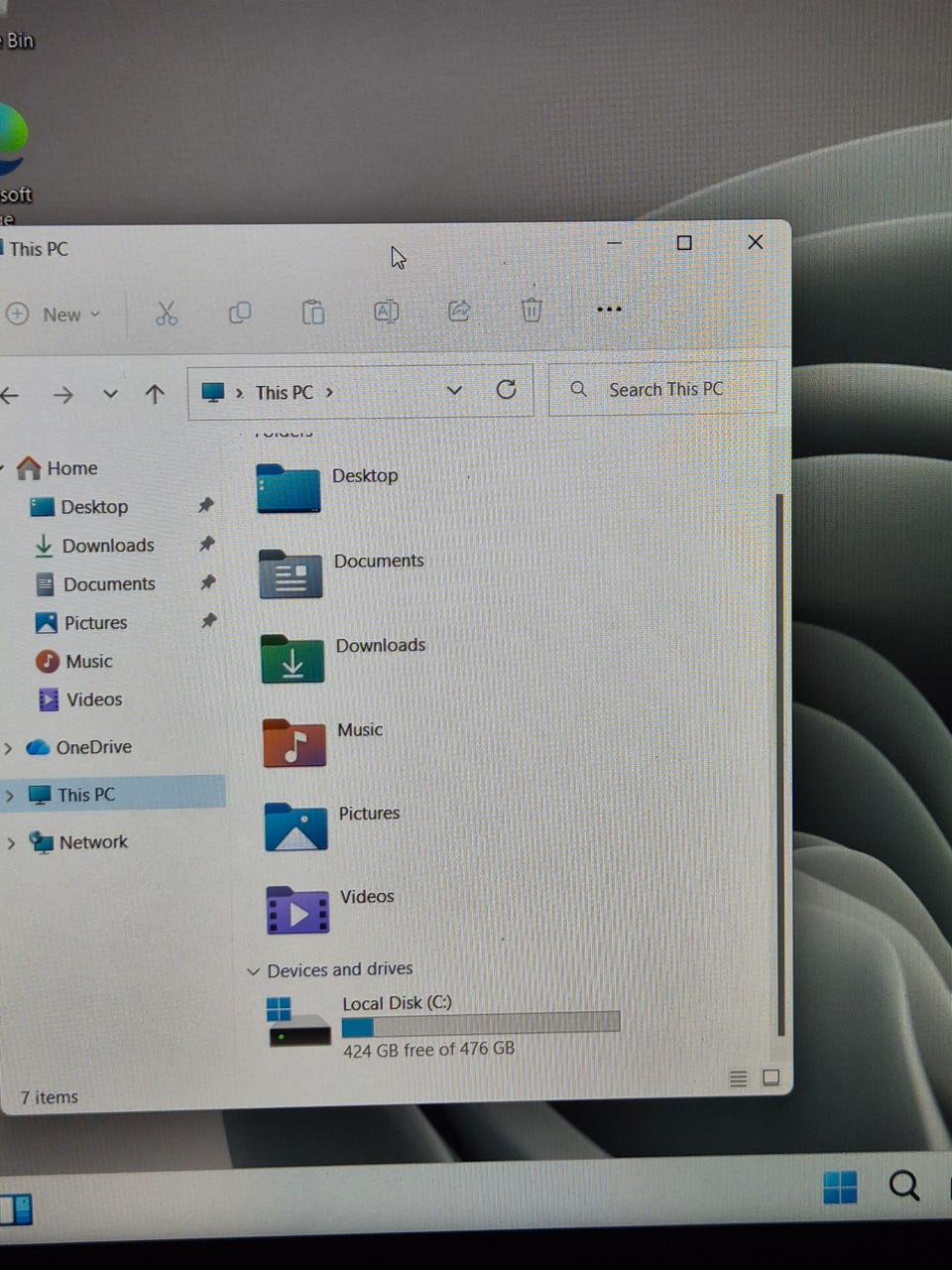This screenshot has width=952, height=1270.
Task: Switch to details view in status bar
Action: (738, 1079)
